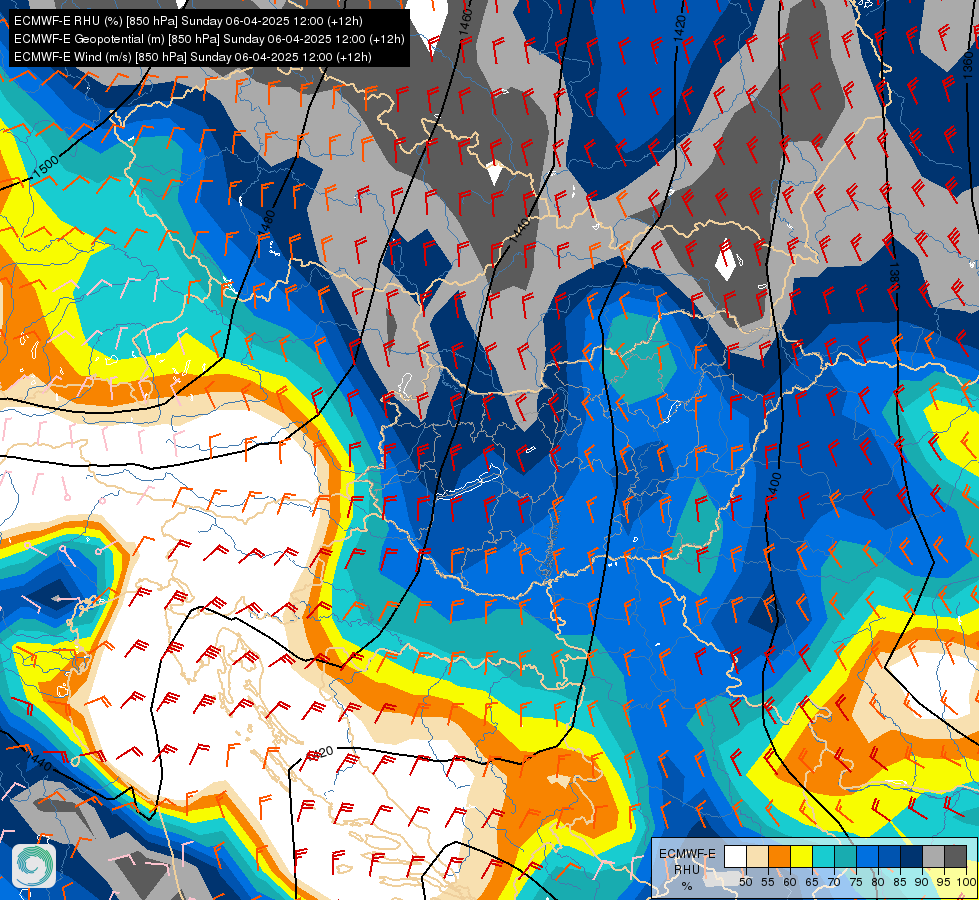Click the '1380' geopotential contour label
Viewport: 979px width, 900px height.
coord(894,277)
